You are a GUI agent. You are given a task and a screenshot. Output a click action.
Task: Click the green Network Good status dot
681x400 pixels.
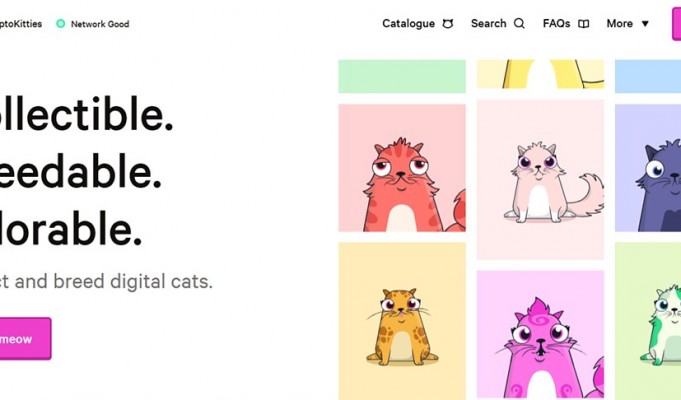coord(61,23)
